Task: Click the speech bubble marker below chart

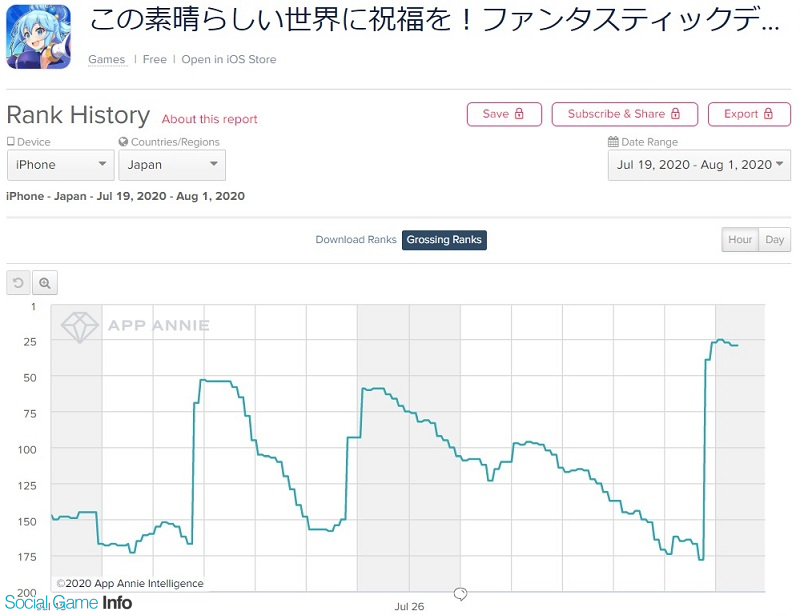Action: [460, 594]
